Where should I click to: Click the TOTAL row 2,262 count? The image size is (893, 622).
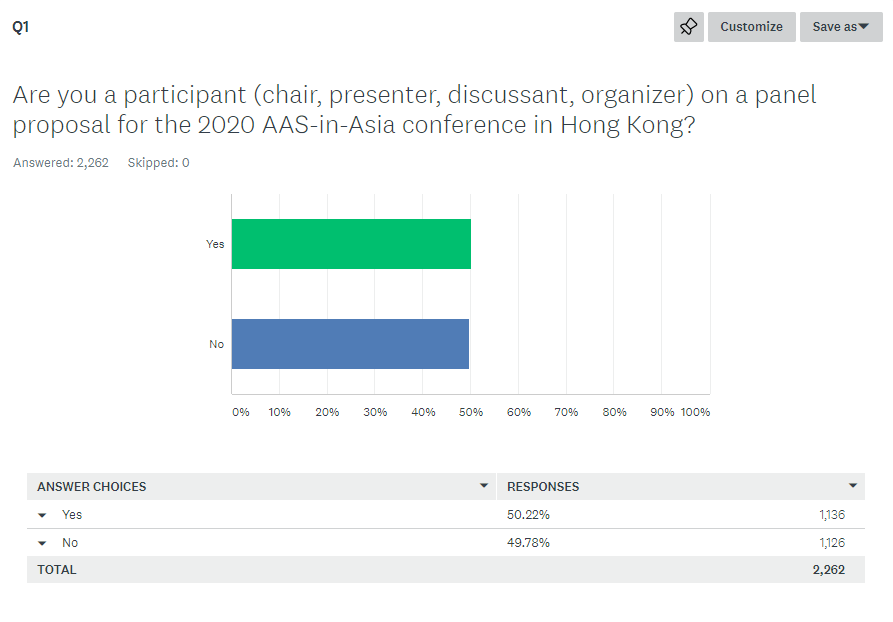(x=829, y=570)
